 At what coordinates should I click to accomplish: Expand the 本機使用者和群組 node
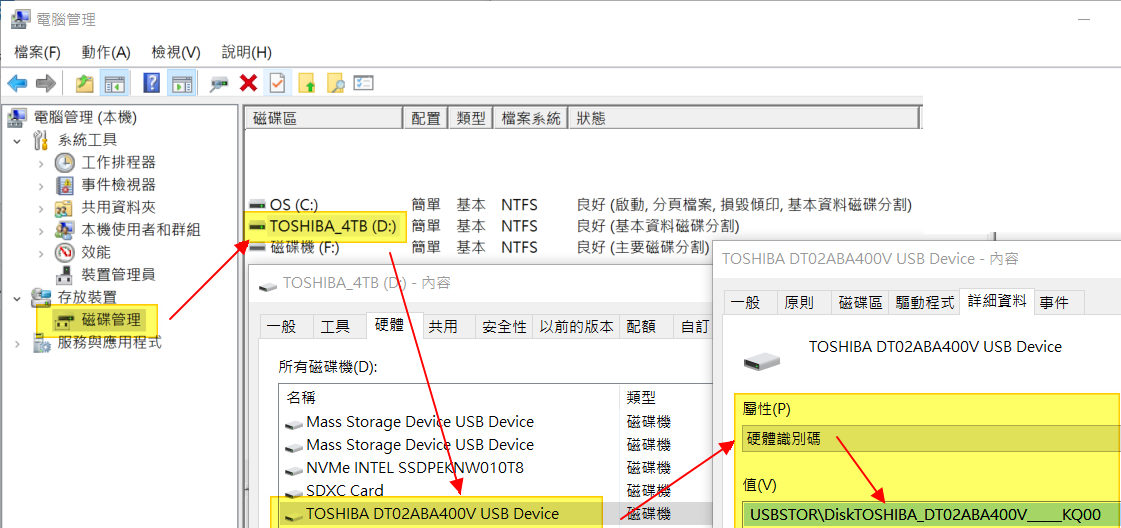point(41,230)
